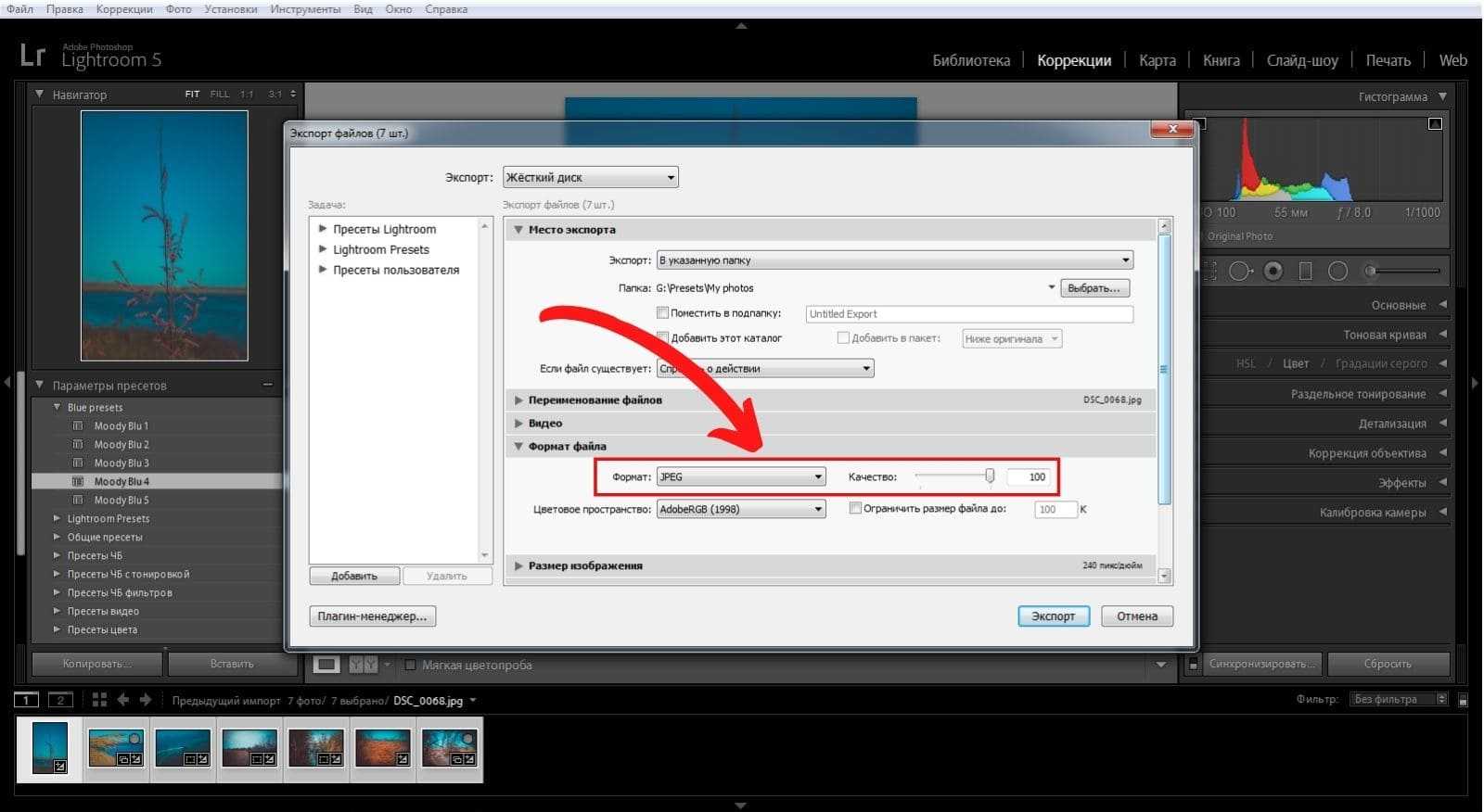This screenshot has height=812, width=1484.
Task: Toggle 'Мягкая цветопроба' soft proofing checkbox
Action: [410, 665]
